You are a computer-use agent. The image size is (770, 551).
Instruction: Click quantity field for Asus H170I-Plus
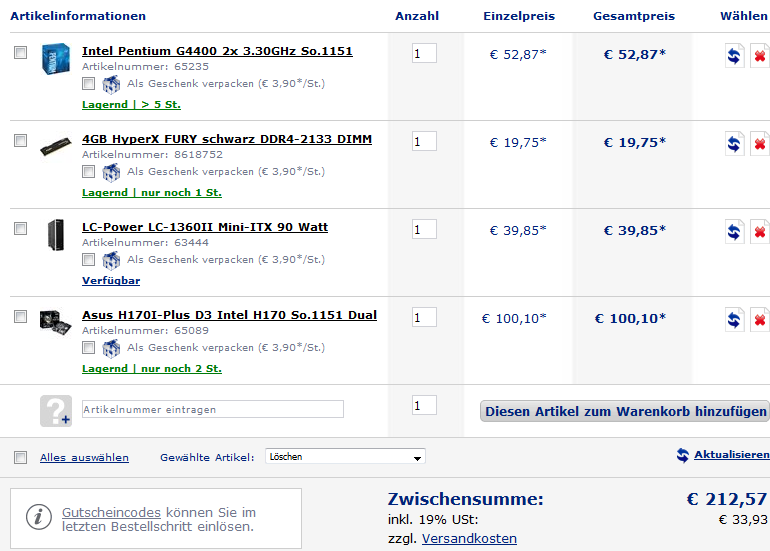(424, 317)
